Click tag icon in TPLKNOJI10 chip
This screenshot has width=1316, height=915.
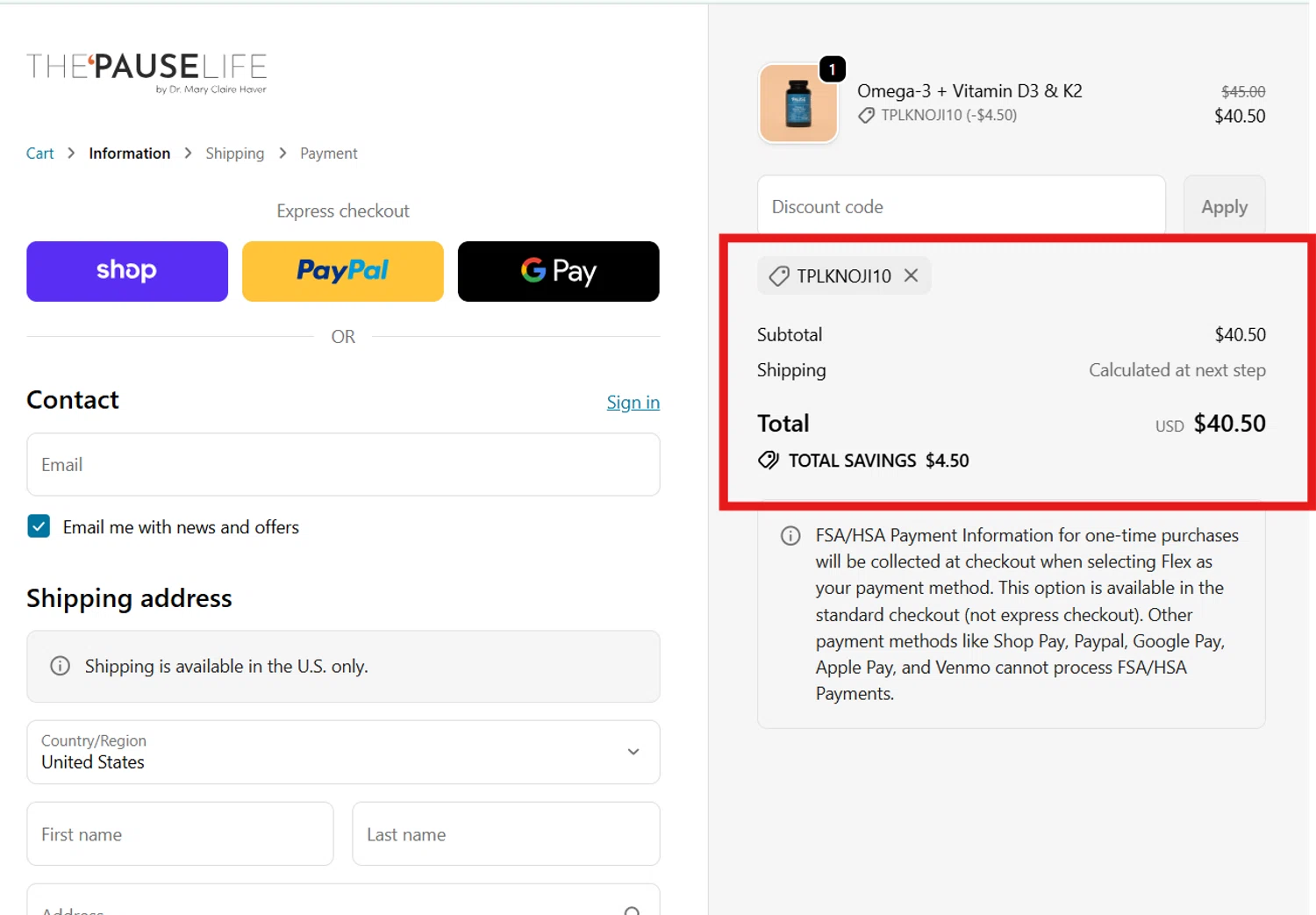click(778, 276)
